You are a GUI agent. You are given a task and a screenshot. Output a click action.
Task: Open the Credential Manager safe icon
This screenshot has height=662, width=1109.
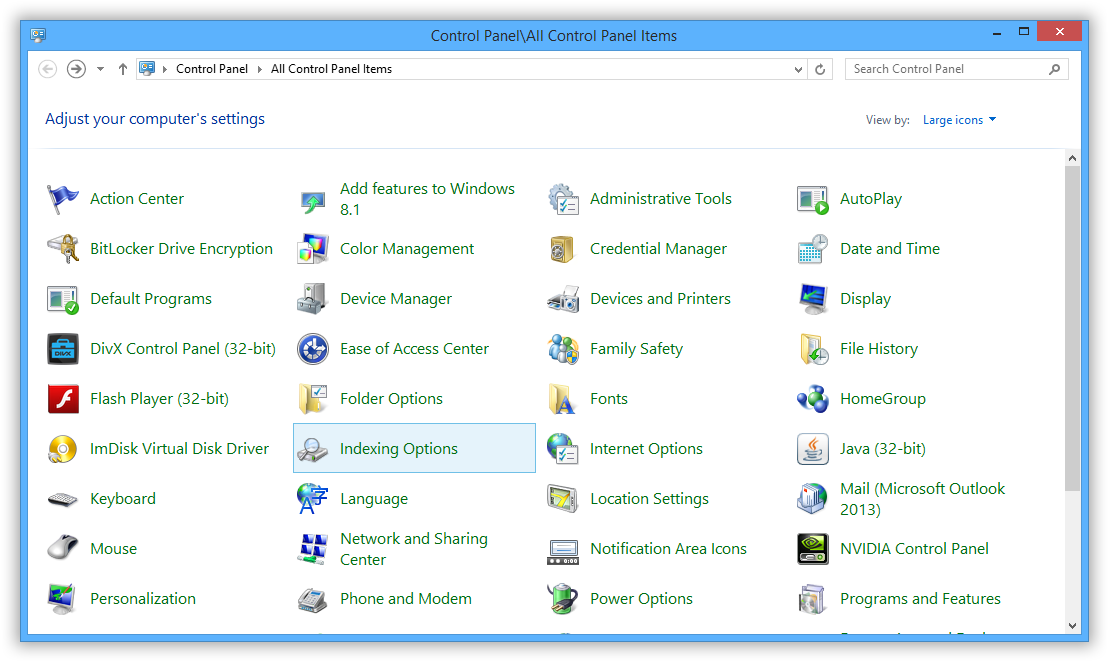(562, 249)
